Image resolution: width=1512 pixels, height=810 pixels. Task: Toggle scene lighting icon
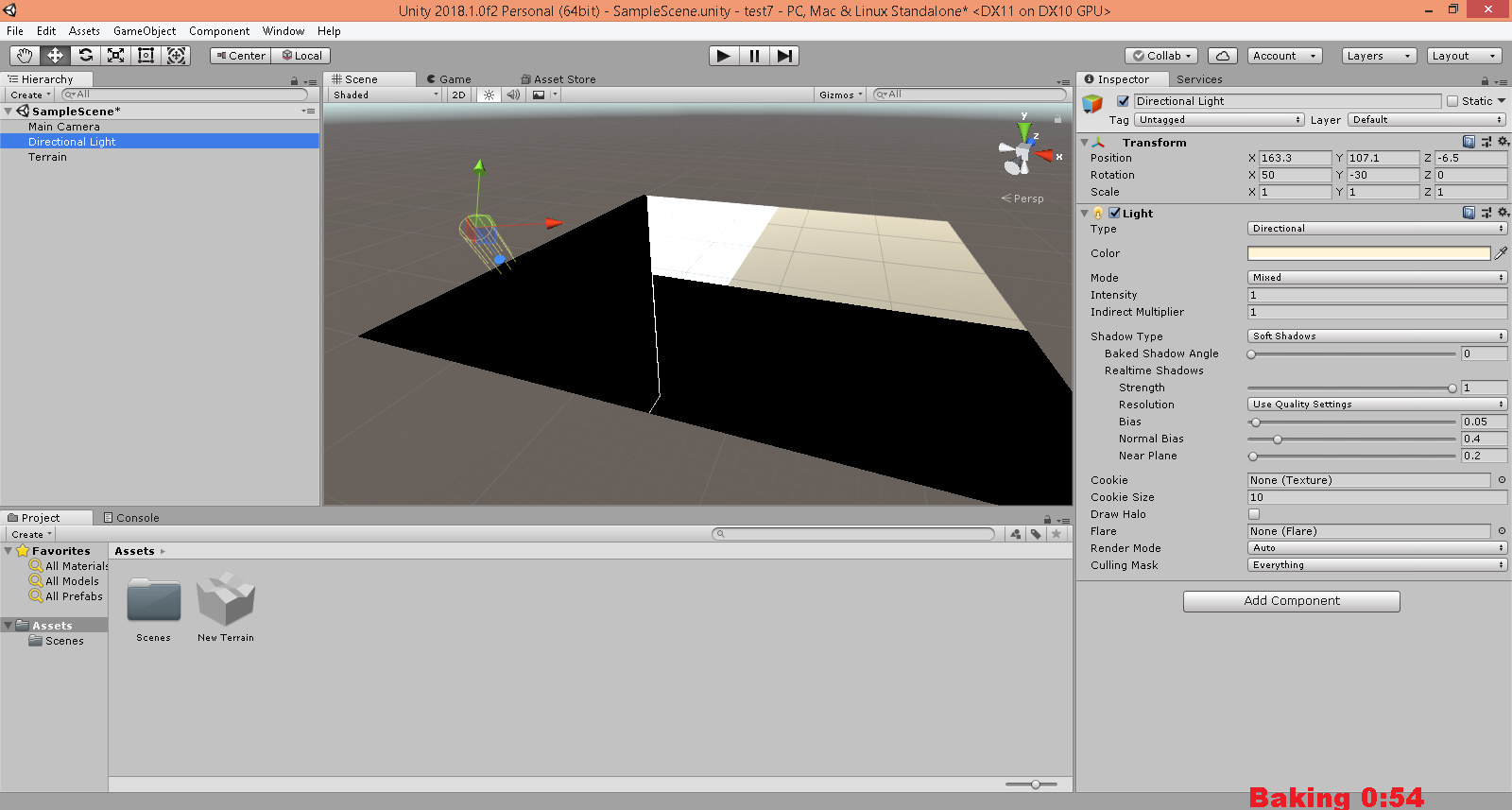click(489, 95)
